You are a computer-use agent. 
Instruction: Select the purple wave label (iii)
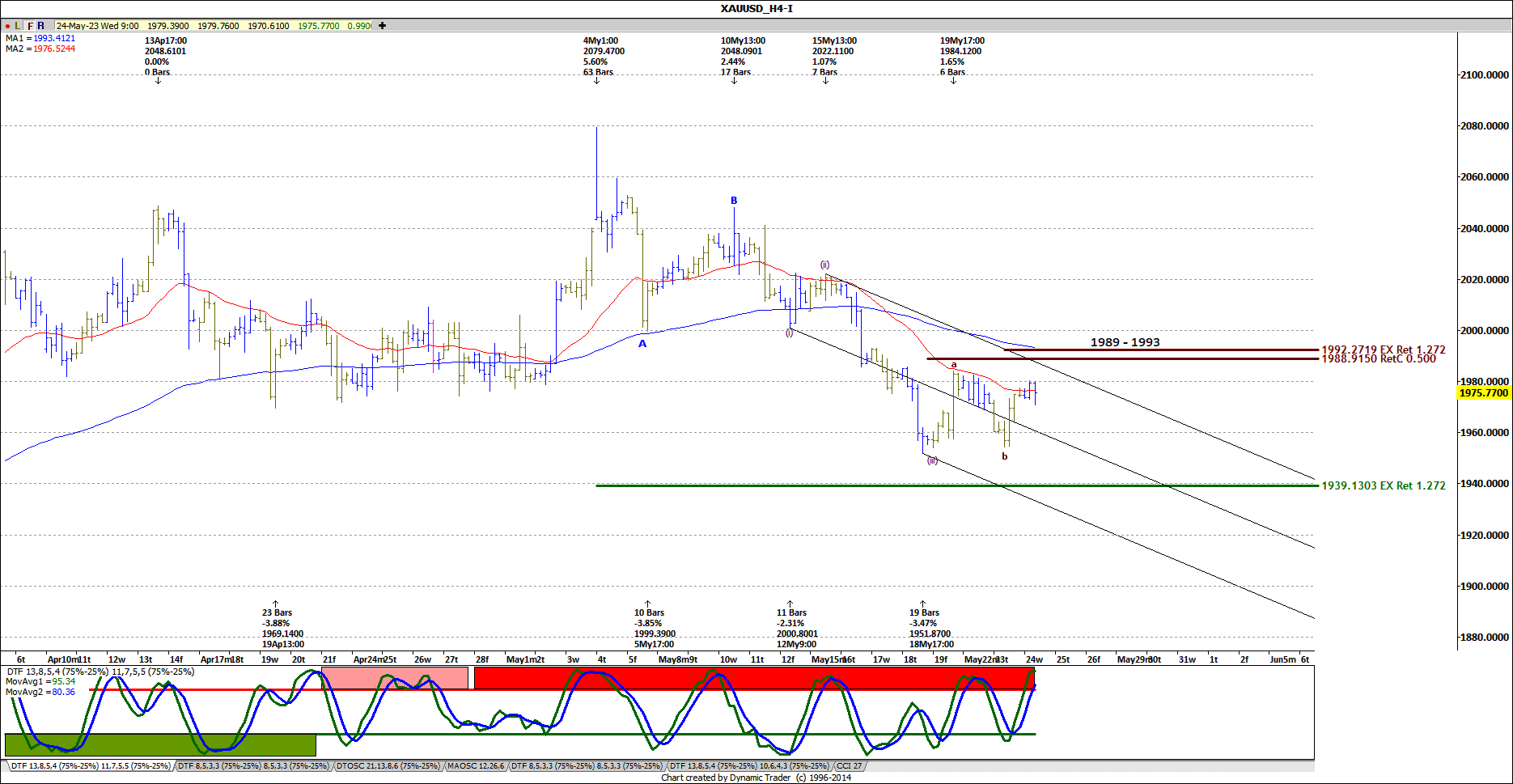(932, 460)
